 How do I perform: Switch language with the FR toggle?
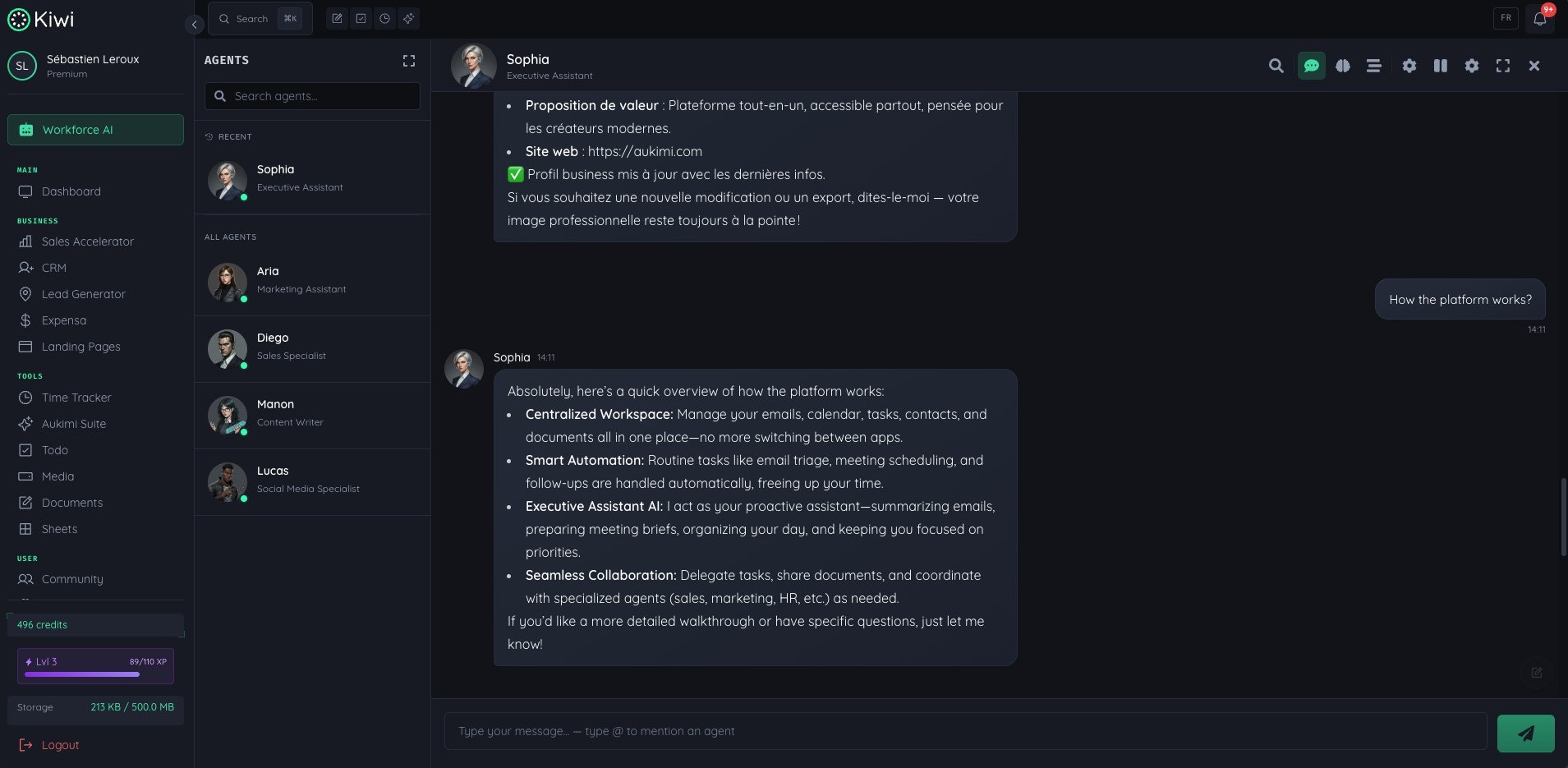[1506, 18]
